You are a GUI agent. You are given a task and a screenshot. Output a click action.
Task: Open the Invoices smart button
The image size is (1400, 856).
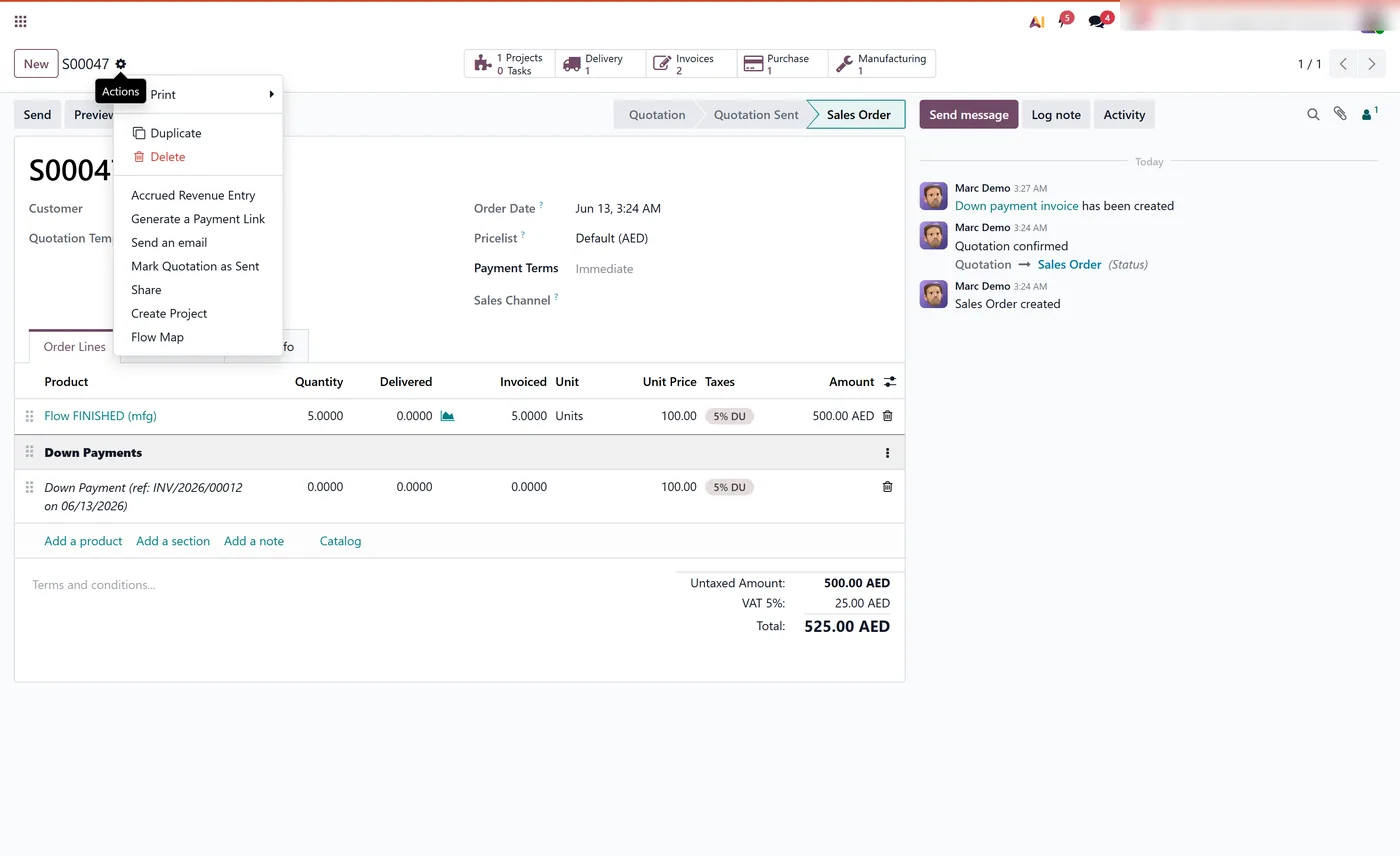pyautogui.click(x=691, y=64)
